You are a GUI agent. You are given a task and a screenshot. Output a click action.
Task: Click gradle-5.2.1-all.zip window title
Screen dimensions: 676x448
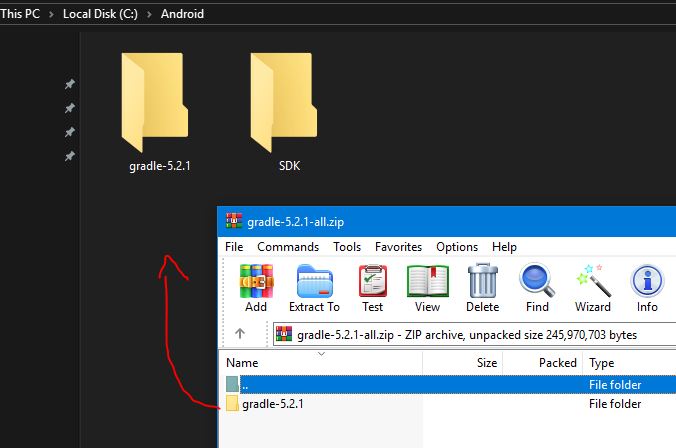296,222
